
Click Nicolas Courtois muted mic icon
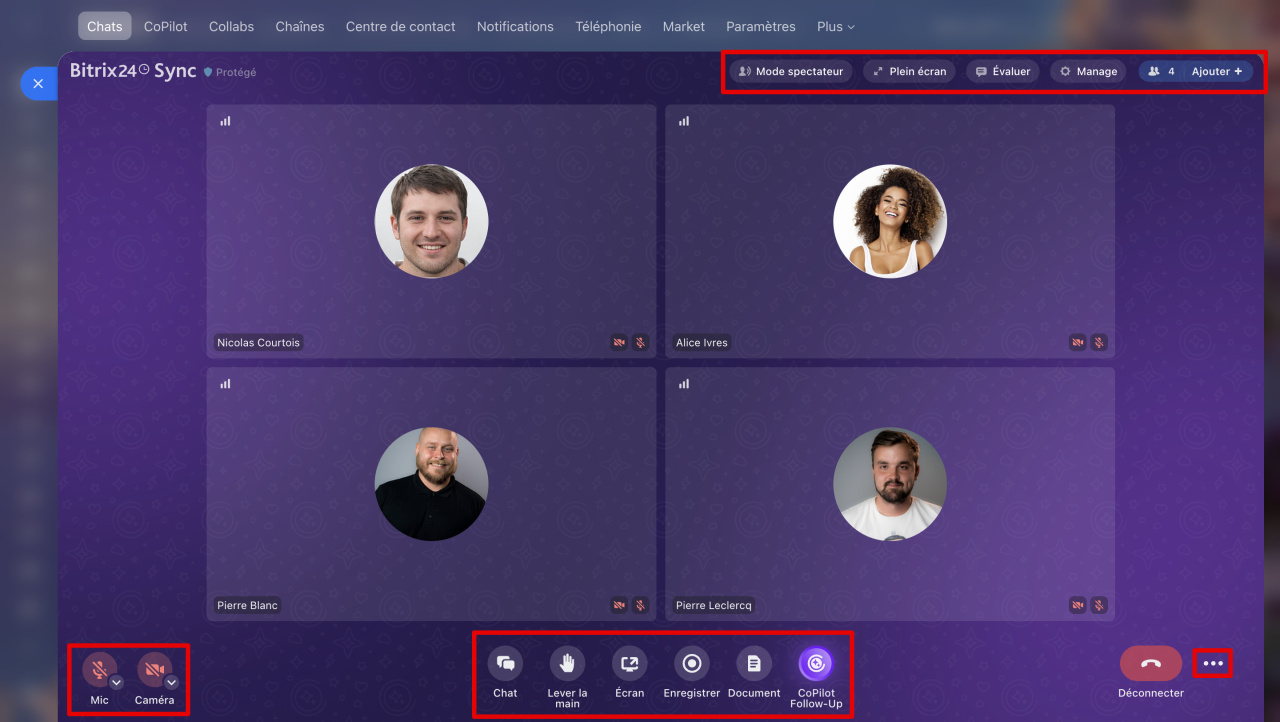(x=640, y=342)
